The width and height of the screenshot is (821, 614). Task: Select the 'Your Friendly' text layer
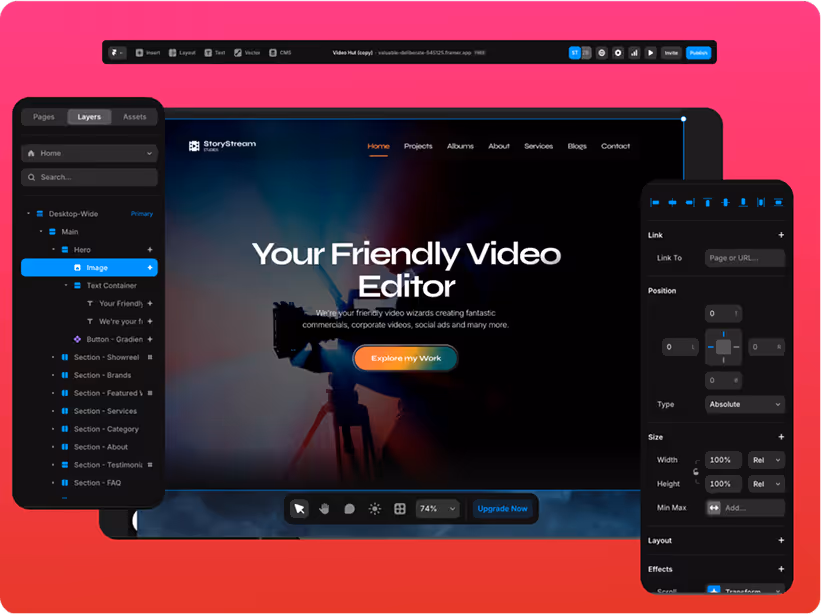[120, 304]
